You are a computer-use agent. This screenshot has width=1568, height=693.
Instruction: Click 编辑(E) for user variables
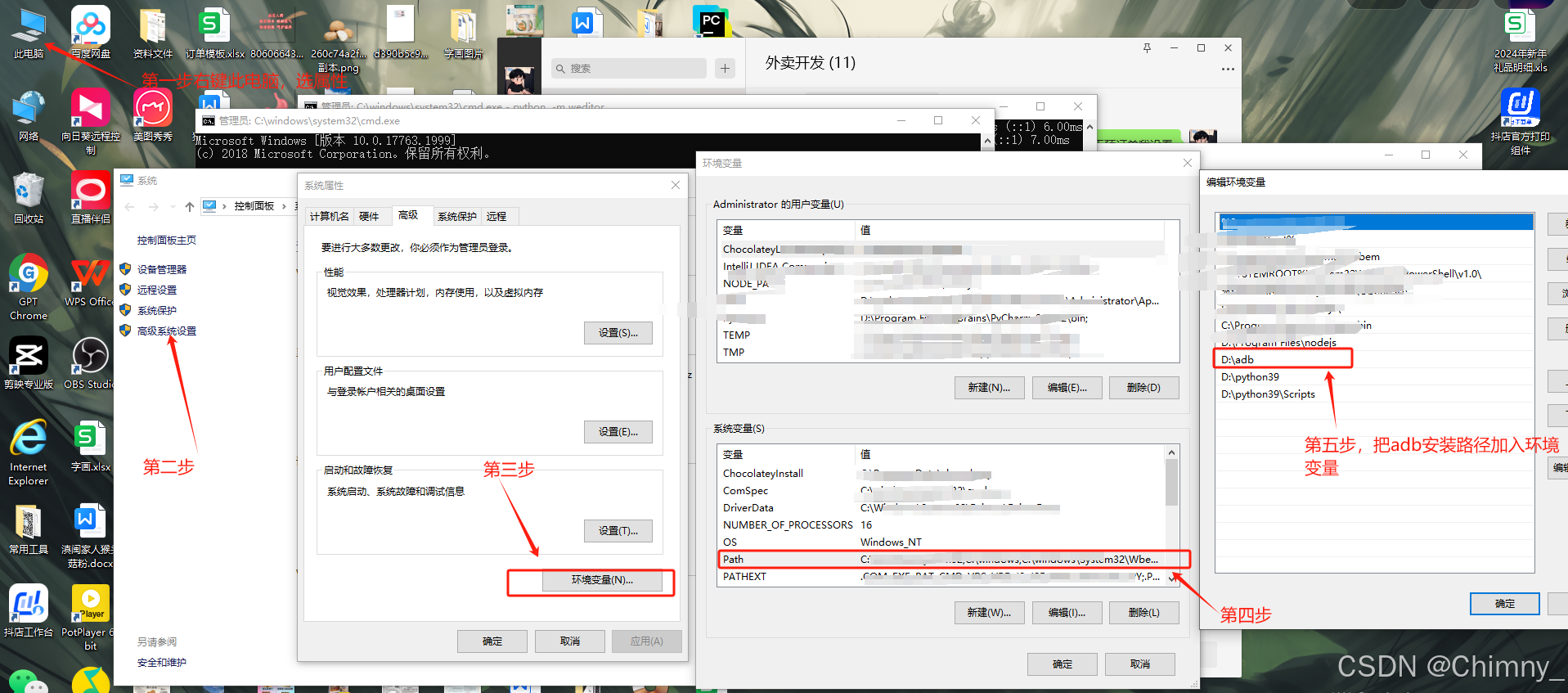click(x=1067, y=388)
